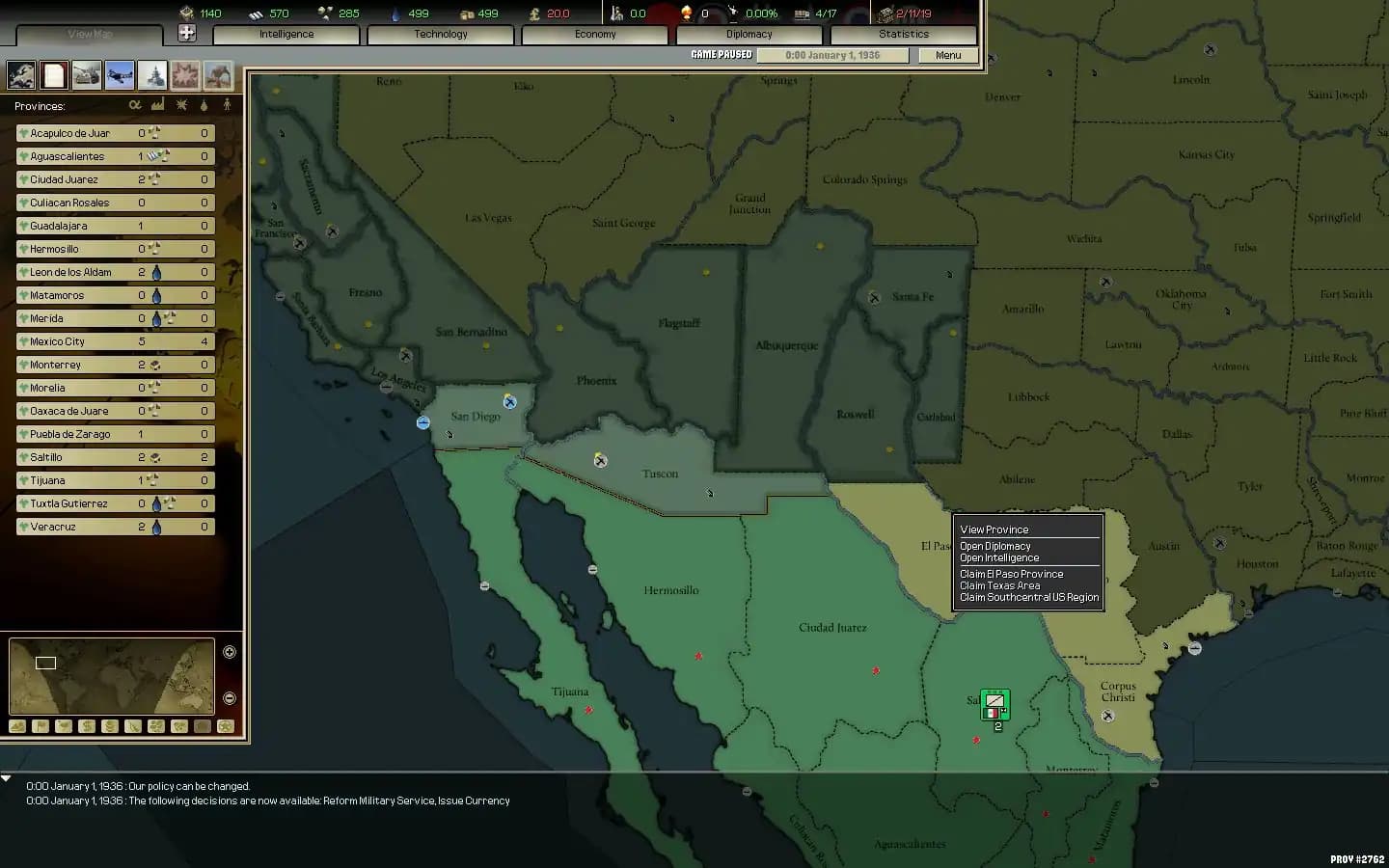Select View Province in the popup menu
1389x868 pixels.
(x=994, y=529)
